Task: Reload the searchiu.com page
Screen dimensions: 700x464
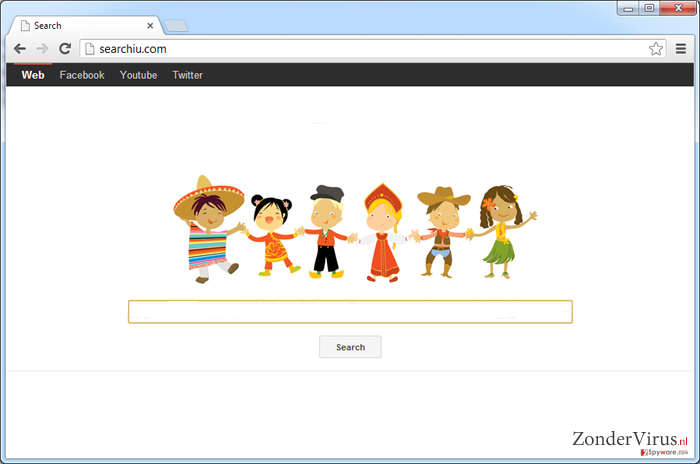Action: pyautogui.click(x=65, y=49)
